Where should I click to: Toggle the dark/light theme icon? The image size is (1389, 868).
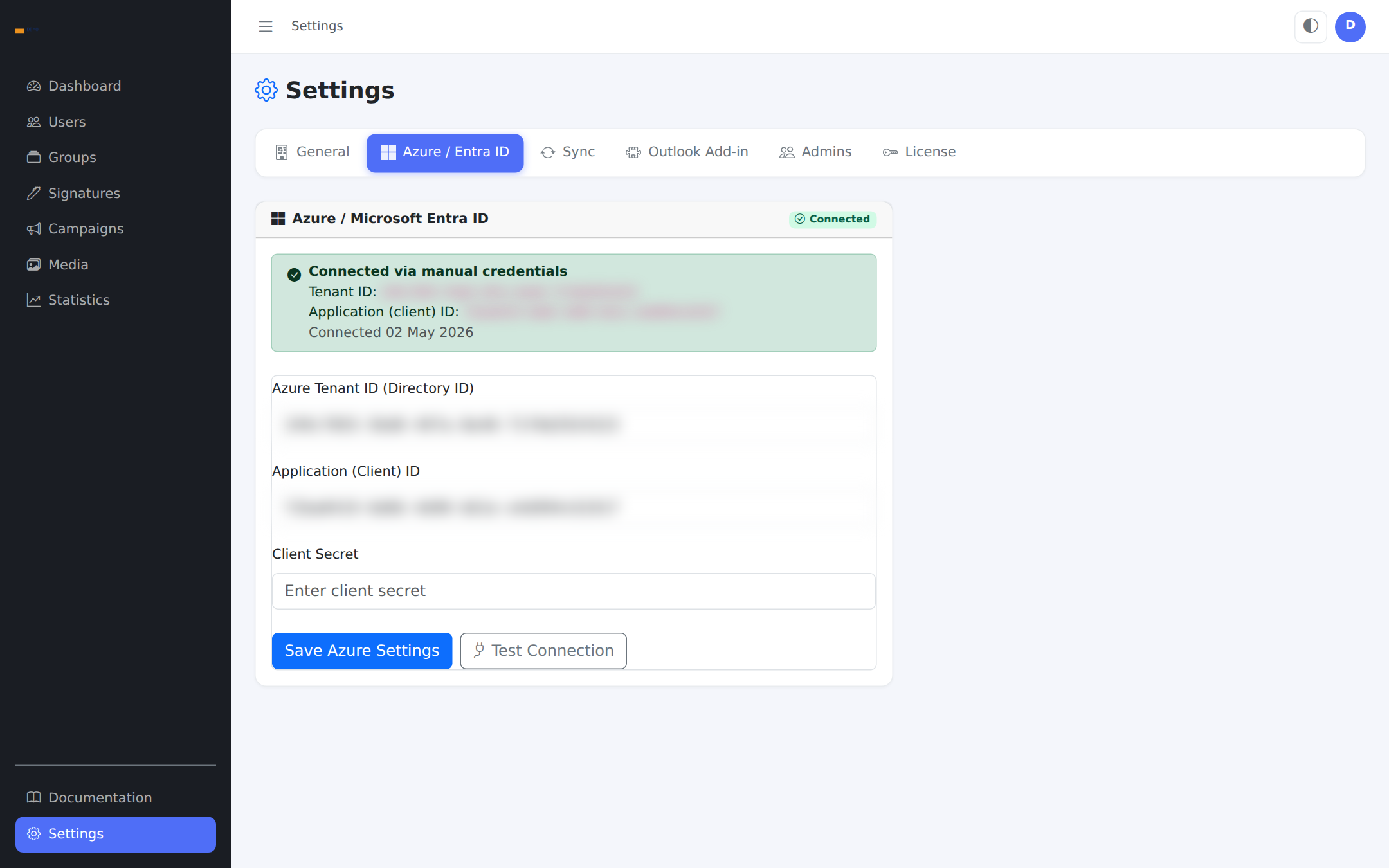(x=1311, y=26)
